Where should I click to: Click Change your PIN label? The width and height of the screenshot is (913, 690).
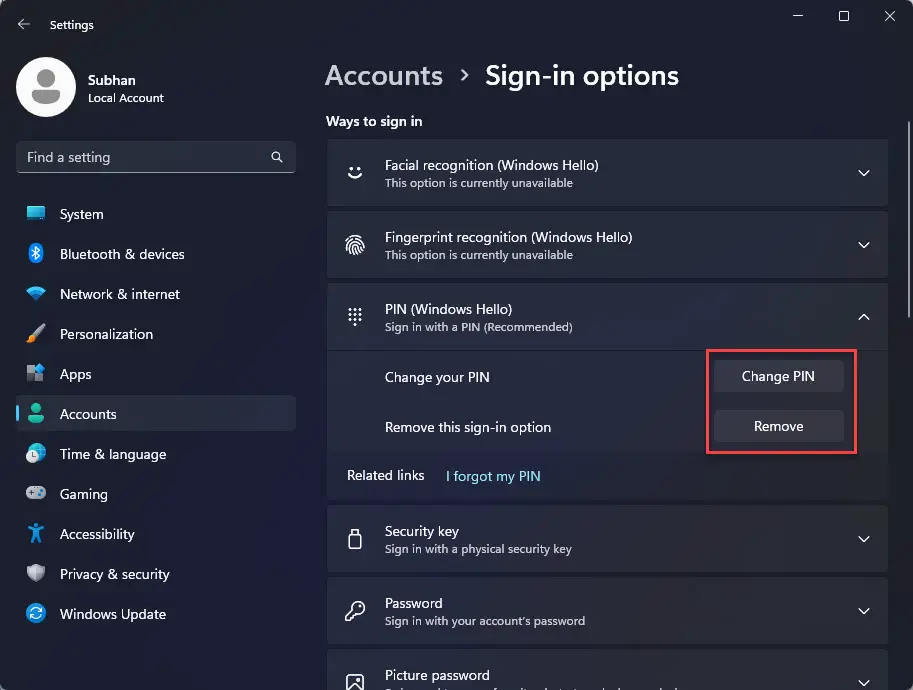click(437, 377)
